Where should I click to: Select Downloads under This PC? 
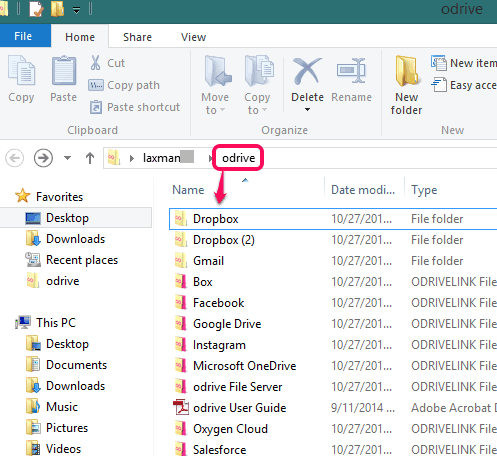coord(76,386)
